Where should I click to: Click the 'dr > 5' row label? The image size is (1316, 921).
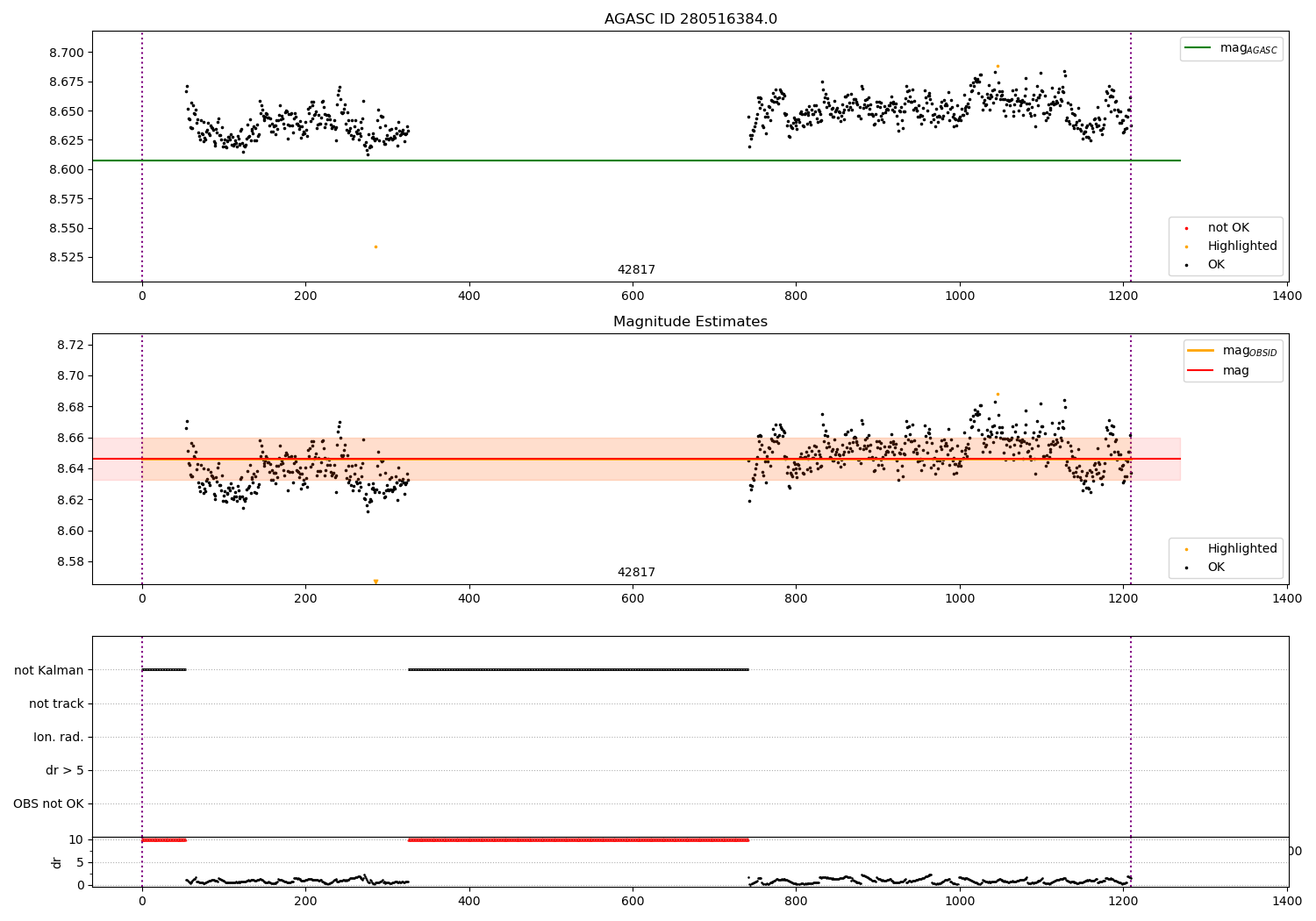point(65,770)
